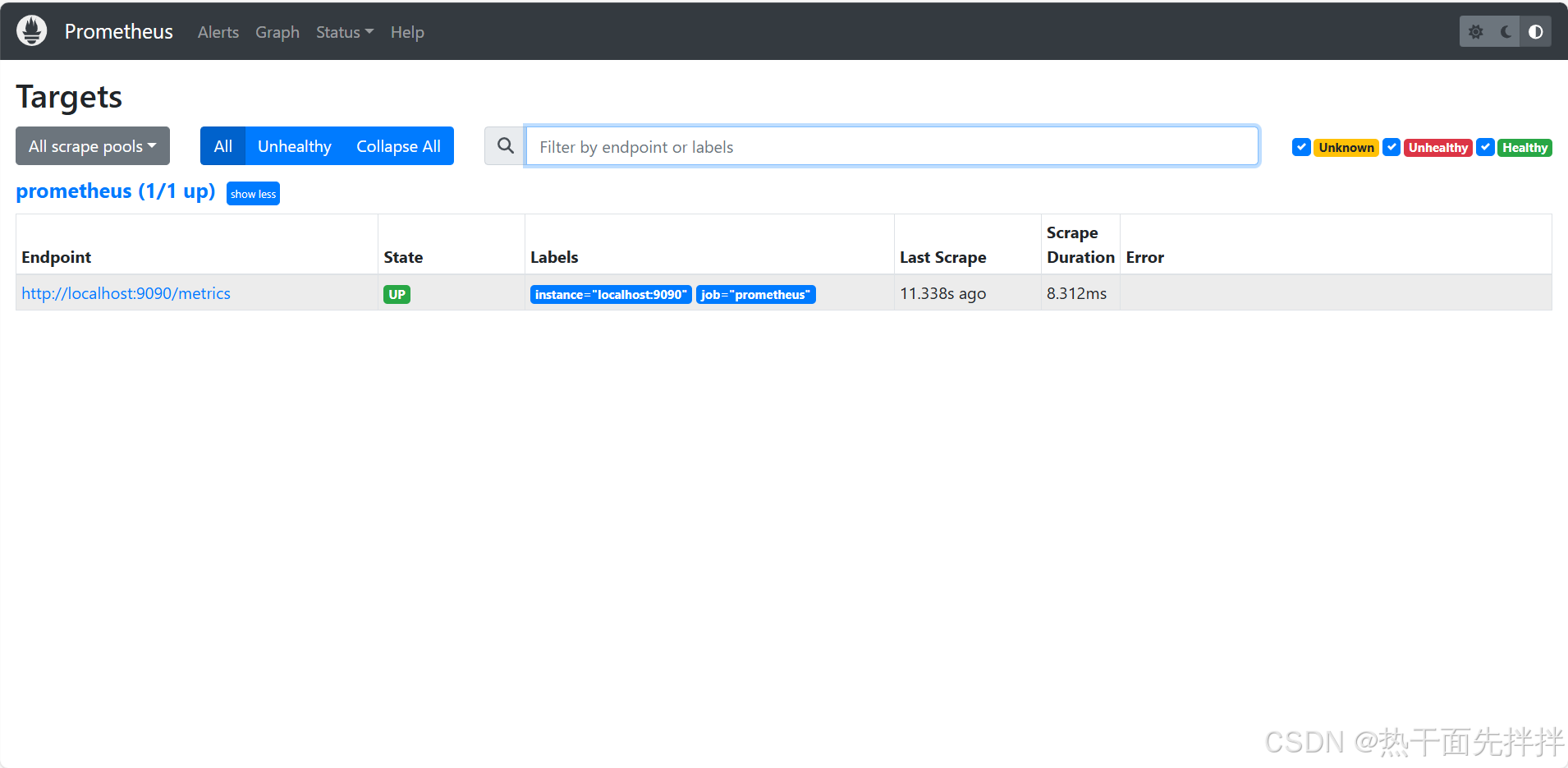Toggle the Unknown state checkbox
1568x768 pixels.
(x=1301, y=147)
